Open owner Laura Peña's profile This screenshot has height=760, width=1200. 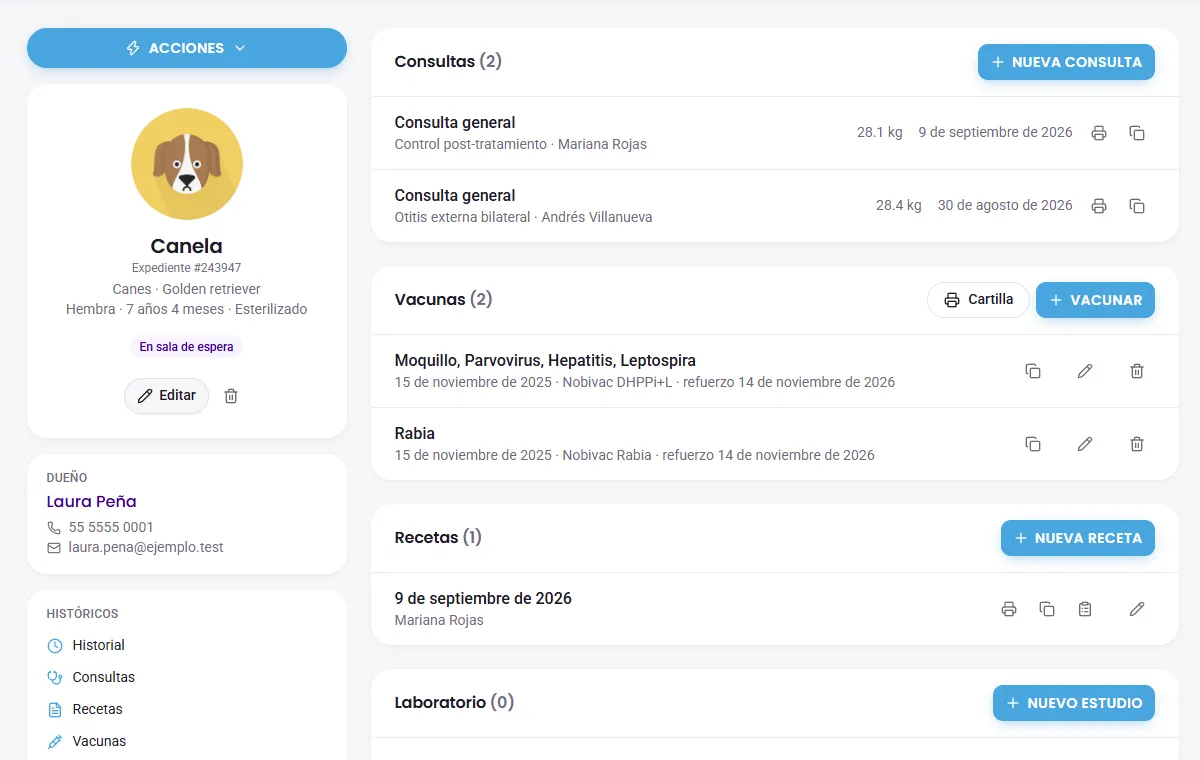[x=92, y=502]
